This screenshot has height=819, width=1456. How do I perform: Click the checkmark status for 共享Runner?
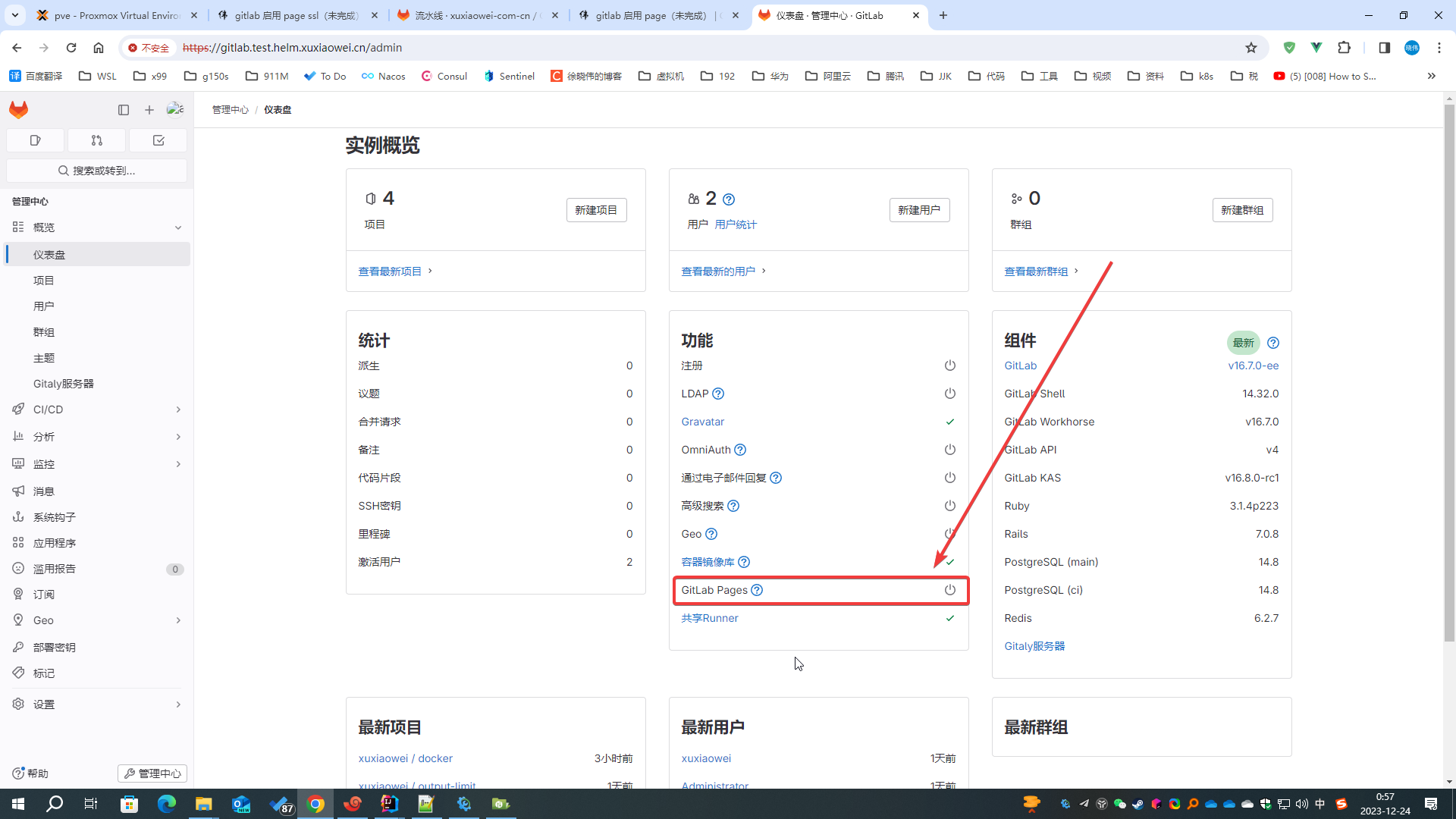[949, 618]
